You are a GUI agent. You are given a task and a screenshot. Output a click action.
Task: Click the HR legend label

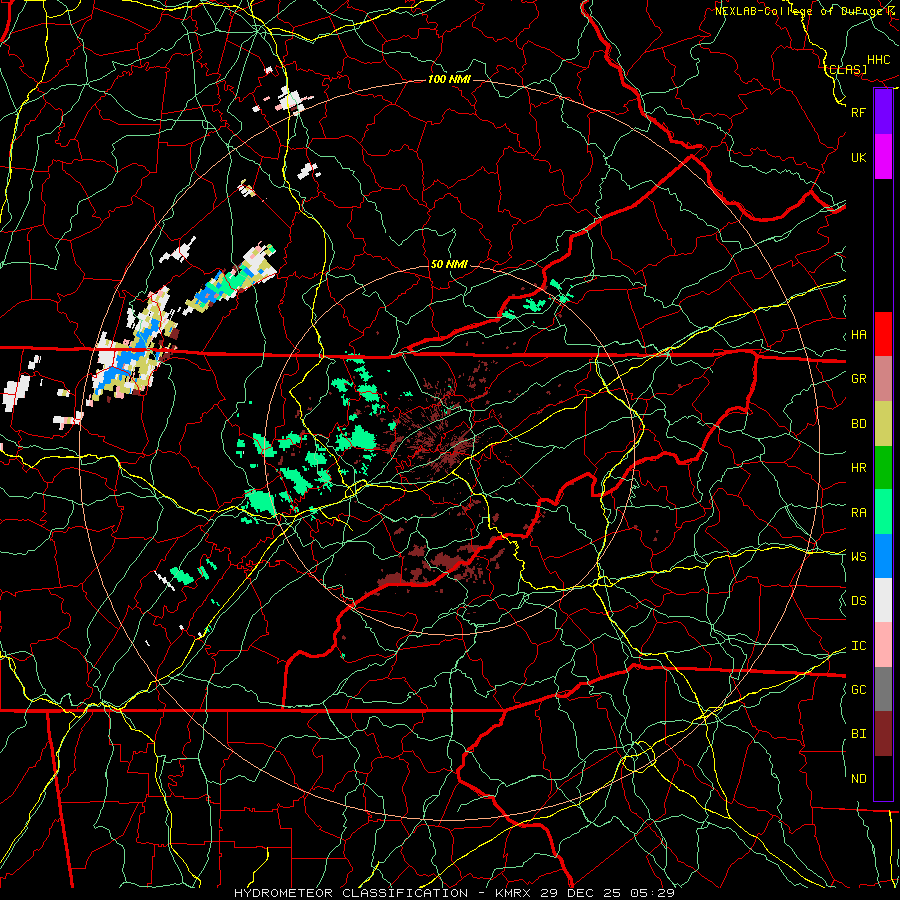click(x=859, y=468)
